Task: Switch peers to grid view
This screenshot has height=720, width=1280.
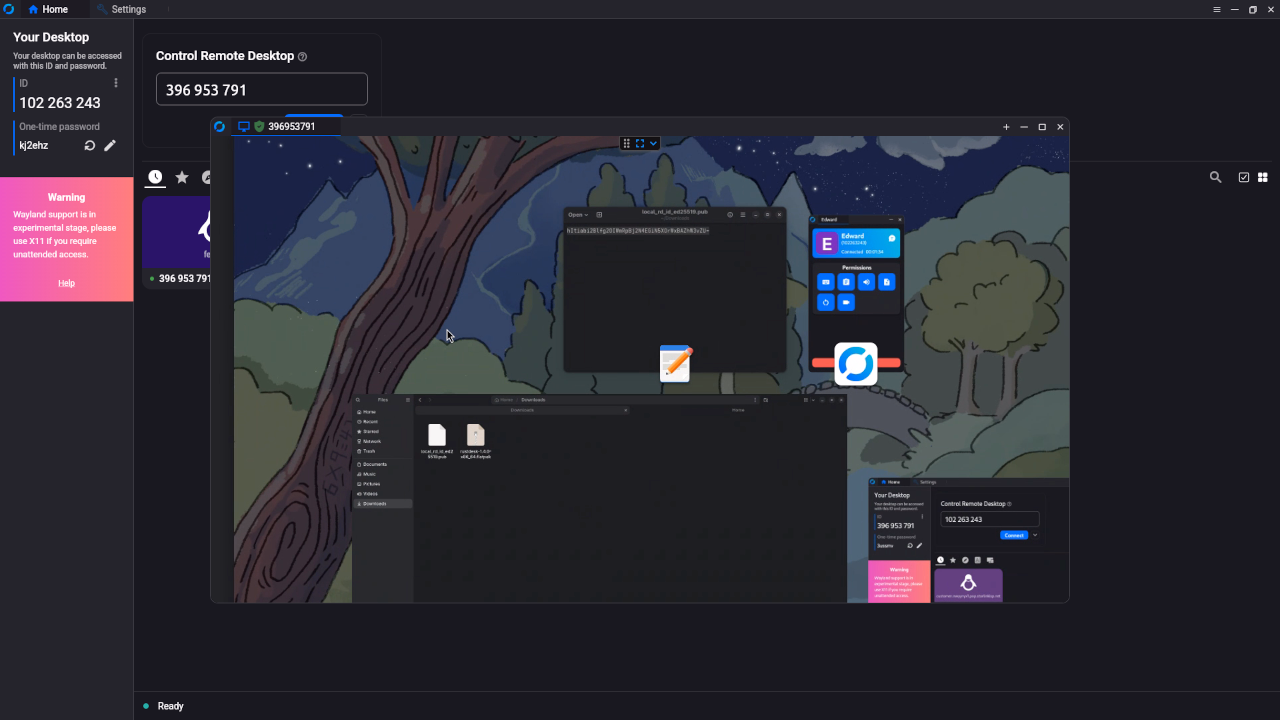Action: 1263,177
